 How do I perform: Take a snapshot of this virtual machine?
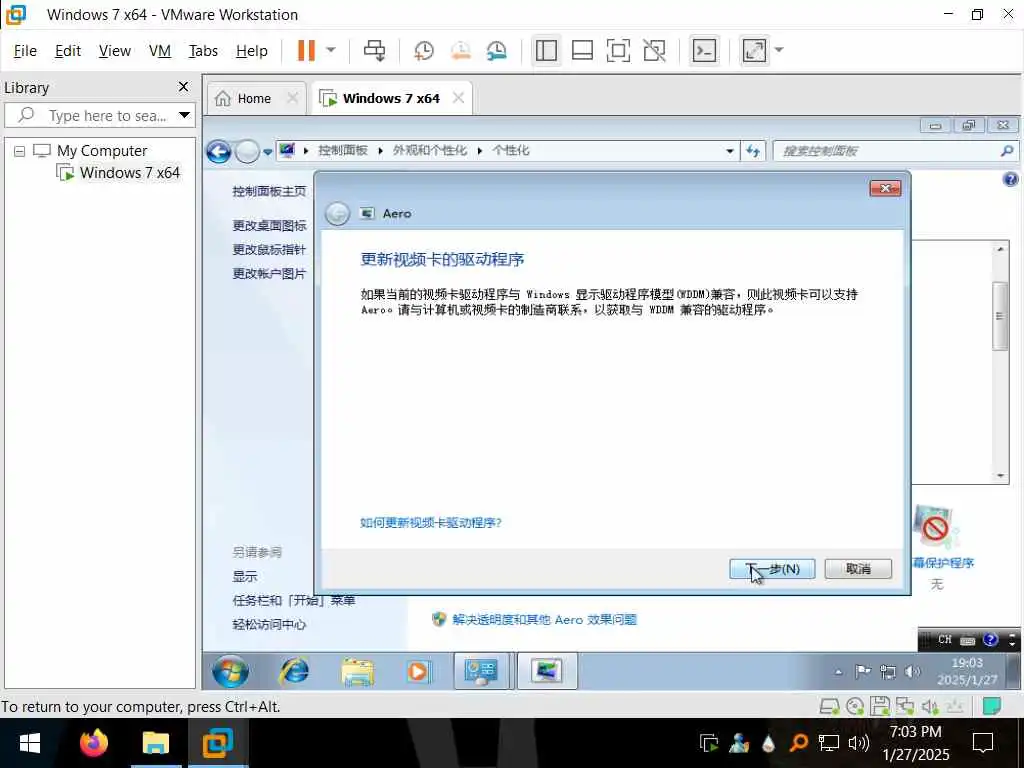click(x=424, y=50)
